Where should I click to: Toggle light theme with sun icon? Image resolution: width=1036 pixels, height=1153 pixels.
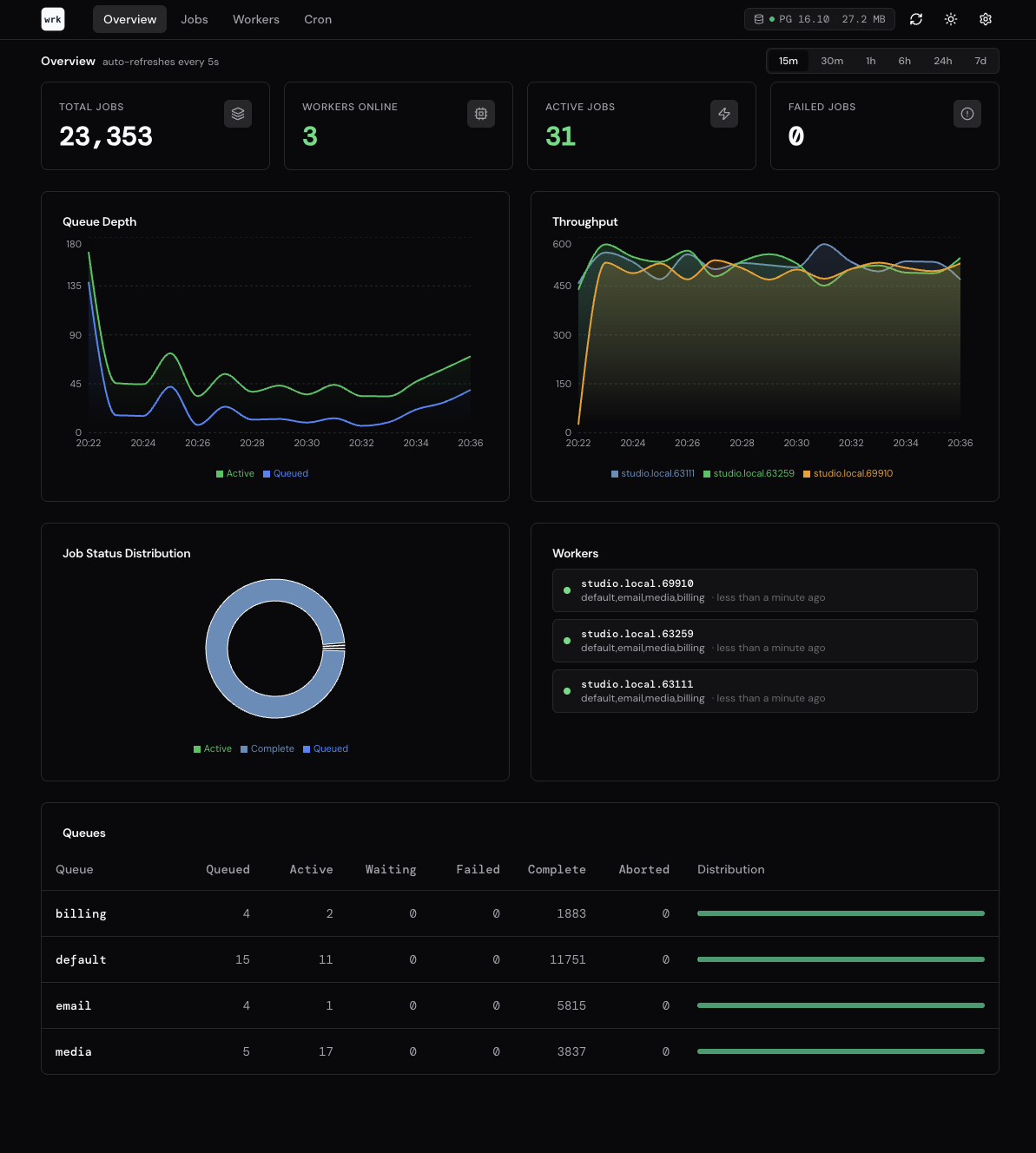click(x=951, y=19)
